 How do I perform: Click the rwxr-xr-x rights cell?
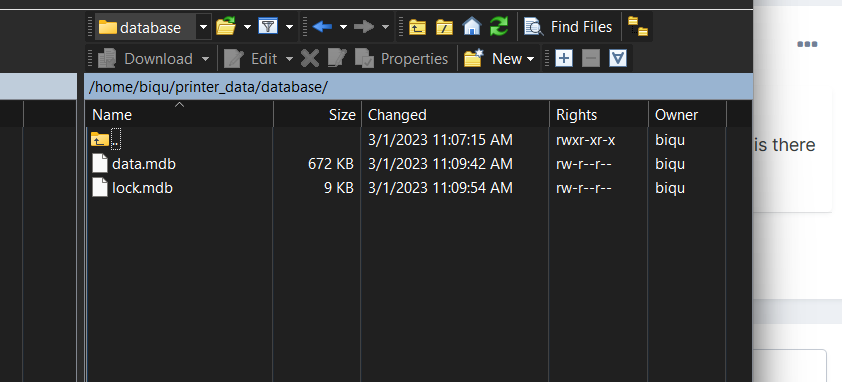585,140
